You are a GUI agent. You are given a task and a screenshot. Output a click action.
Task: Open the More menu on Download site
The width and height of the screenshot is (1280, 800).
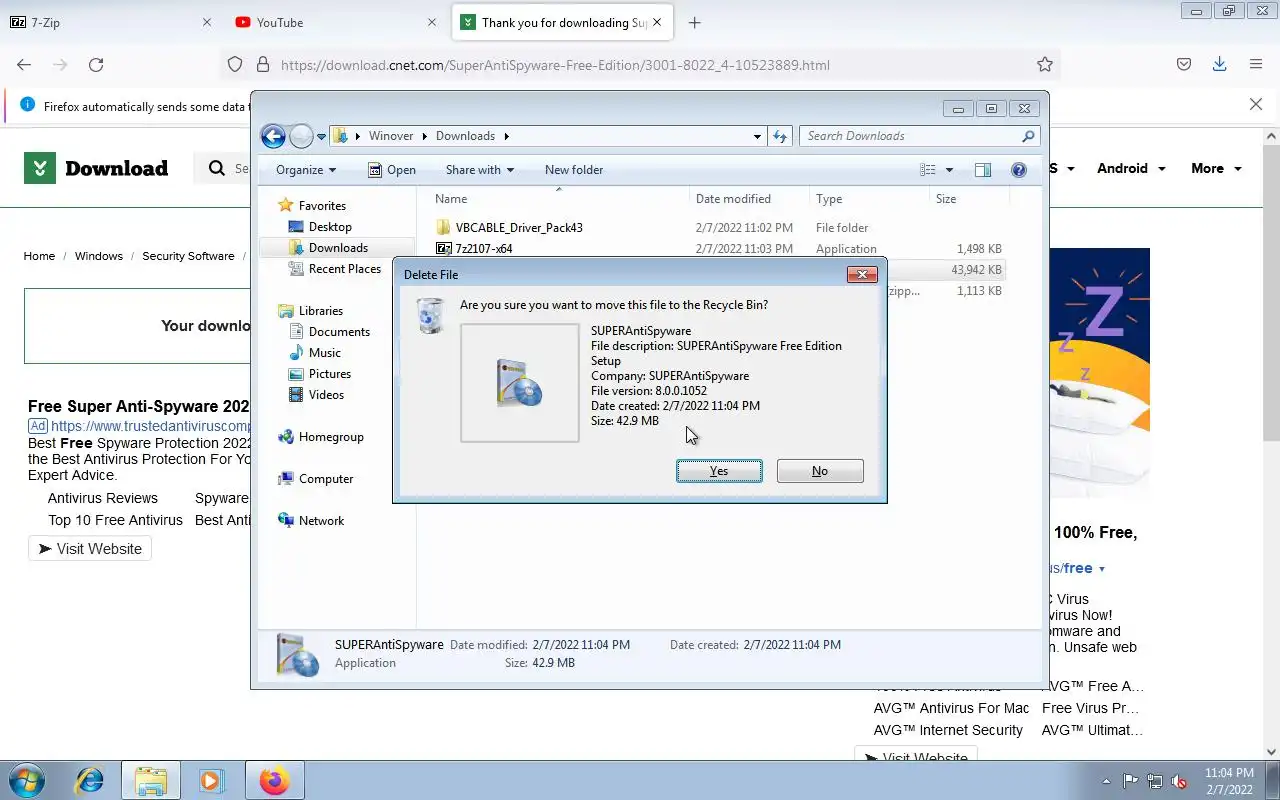1216,168
